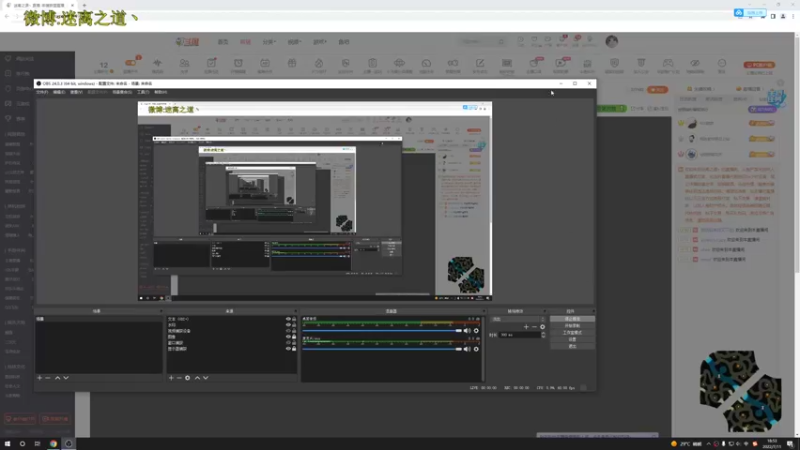800x450 pixels.
Task: Toggle visibility of second source in list
Action: point(288,325)
